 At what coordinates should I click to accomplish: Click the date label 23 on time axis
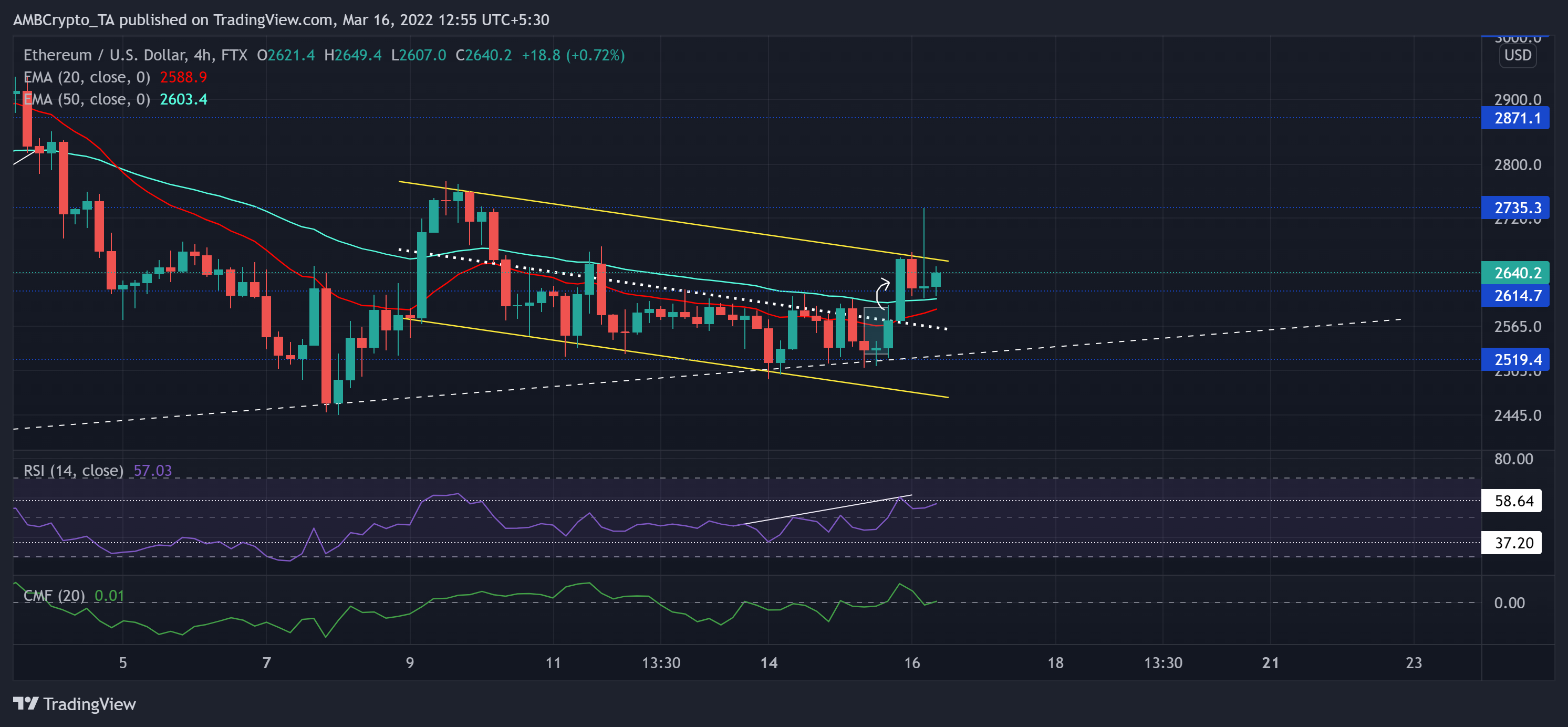(1414, 662)
